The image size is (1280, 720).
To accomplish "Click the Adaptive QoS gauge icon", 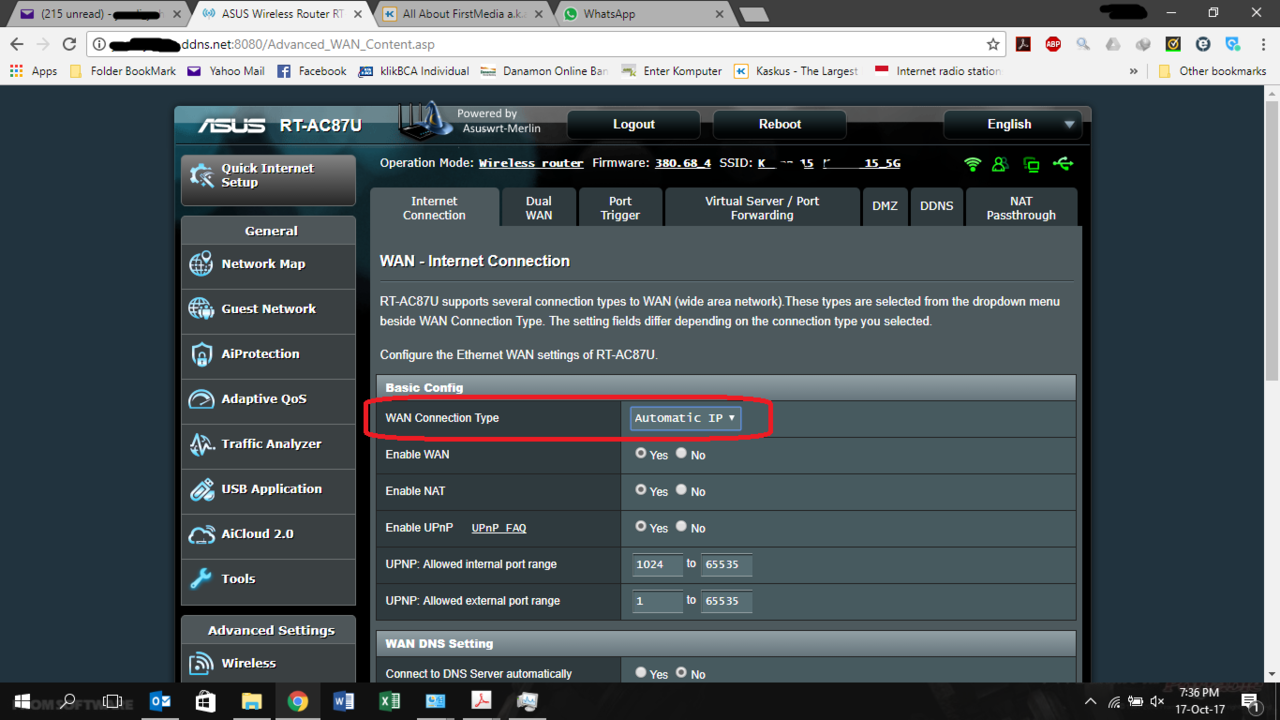I will tap(201, 399).
